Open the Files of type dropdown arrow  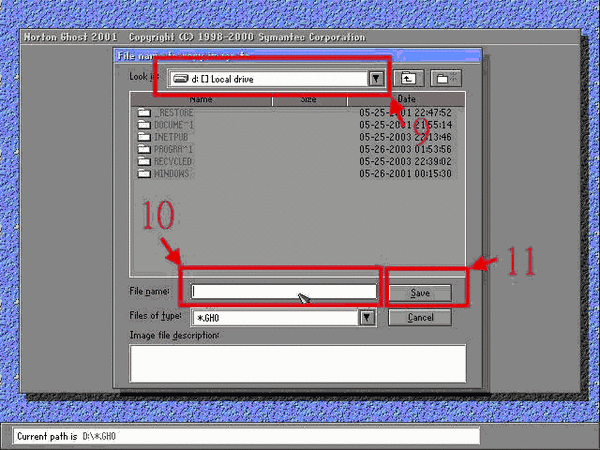pyautogui.click(x=367, y=317)
